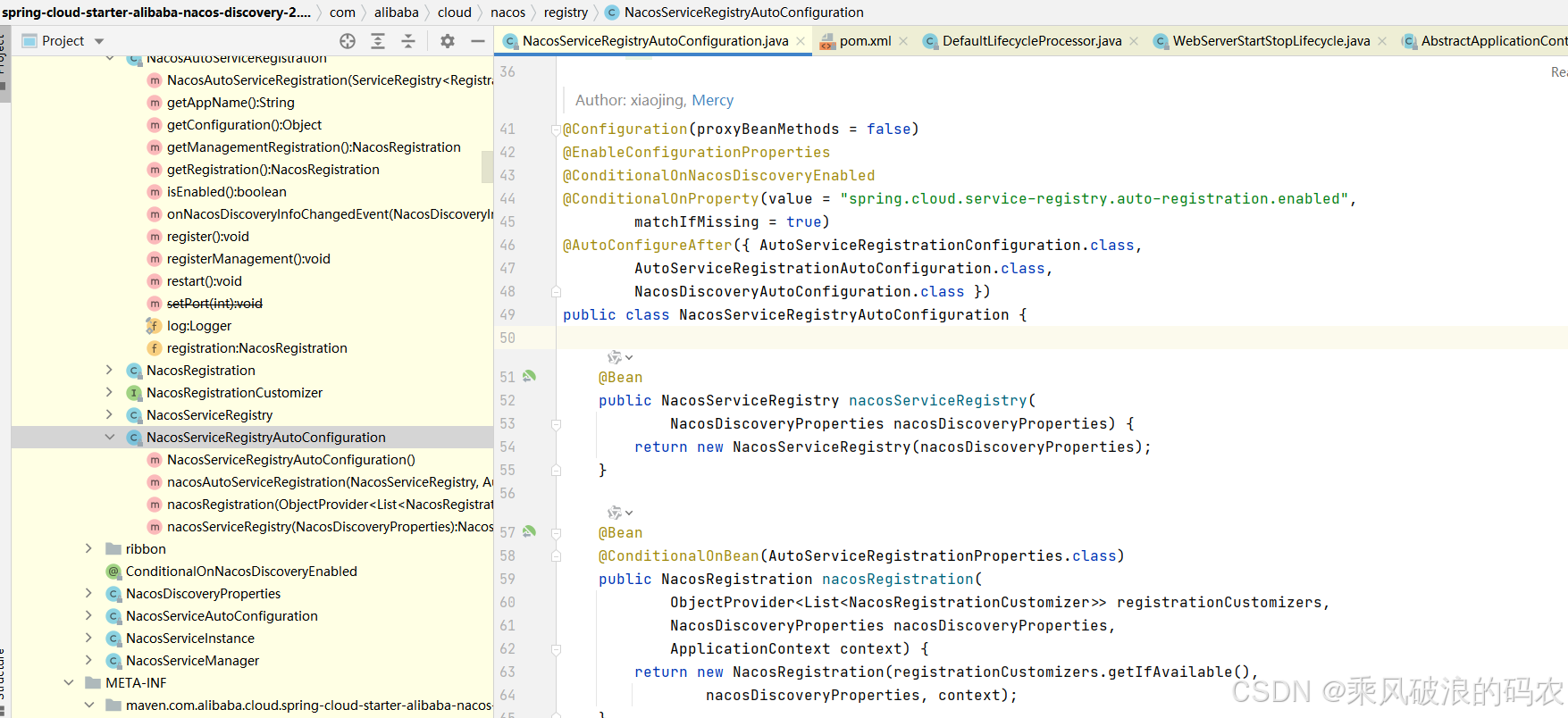Image resolution: width=1568 pixels, height=718 pixels.
Task: Hide the Project tool window with minus icon
Action: click(478, 41)
